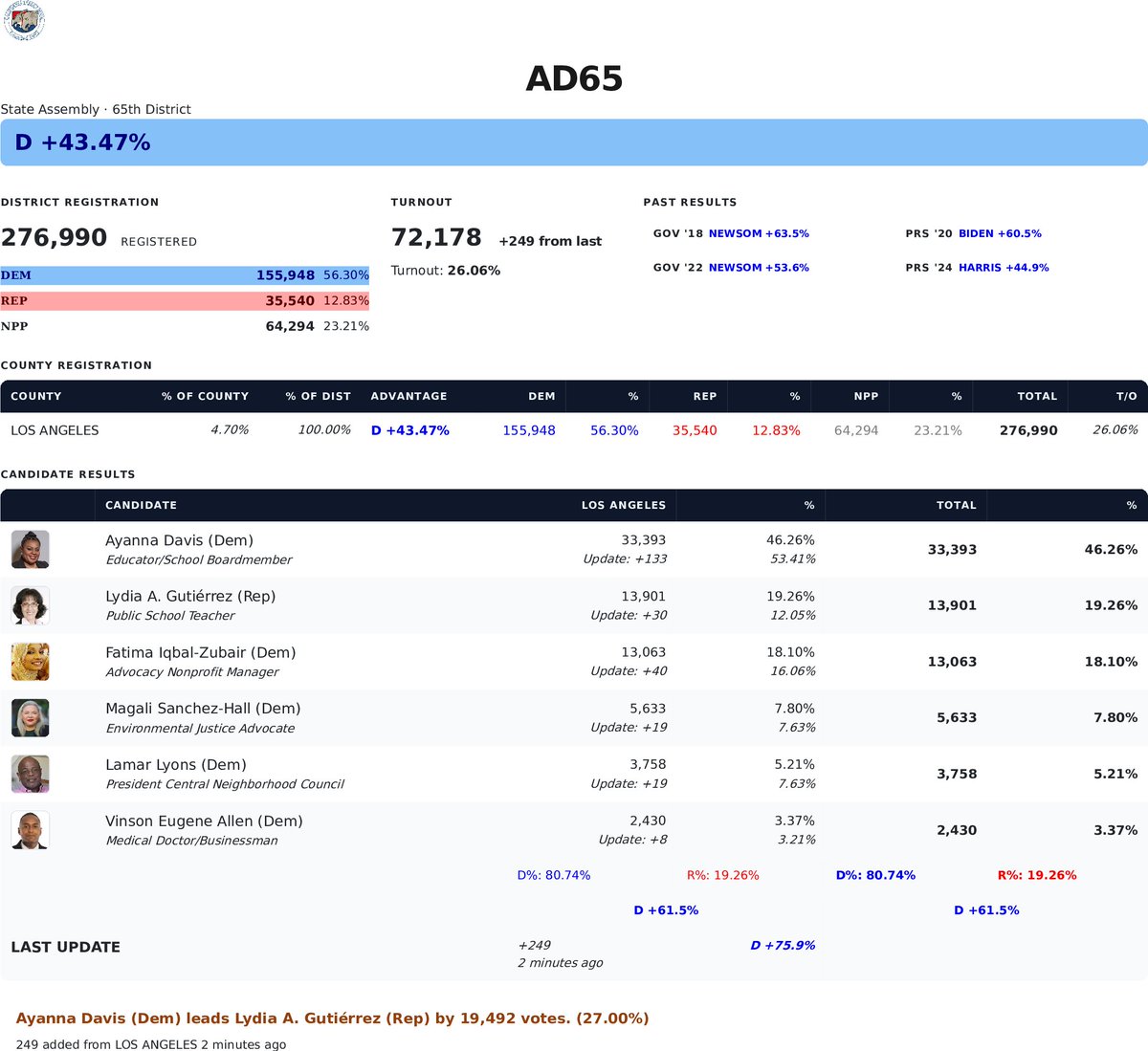The image size is (1148, 1051).
Task: Click Fatima Iqbal-Zubair candidate photo
Action: tap(30, 662)
